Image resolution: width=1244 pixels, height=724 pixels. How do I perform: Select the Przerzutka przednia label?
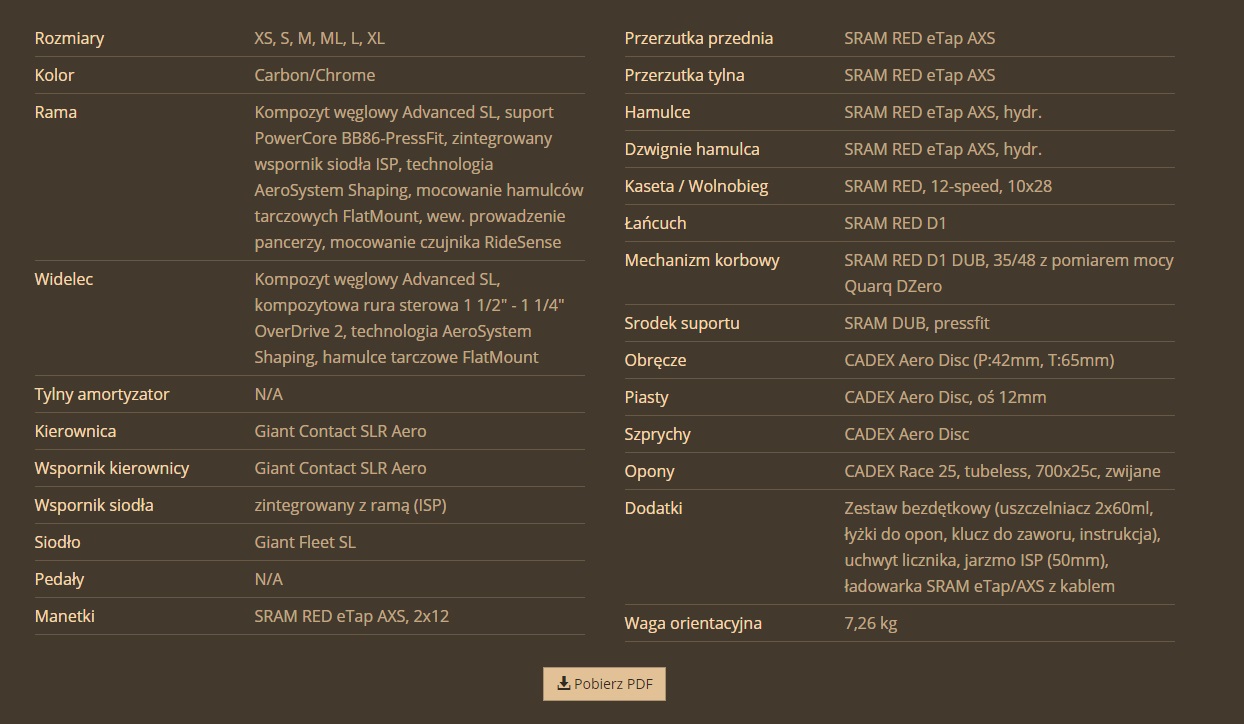(x=699, y=38)
